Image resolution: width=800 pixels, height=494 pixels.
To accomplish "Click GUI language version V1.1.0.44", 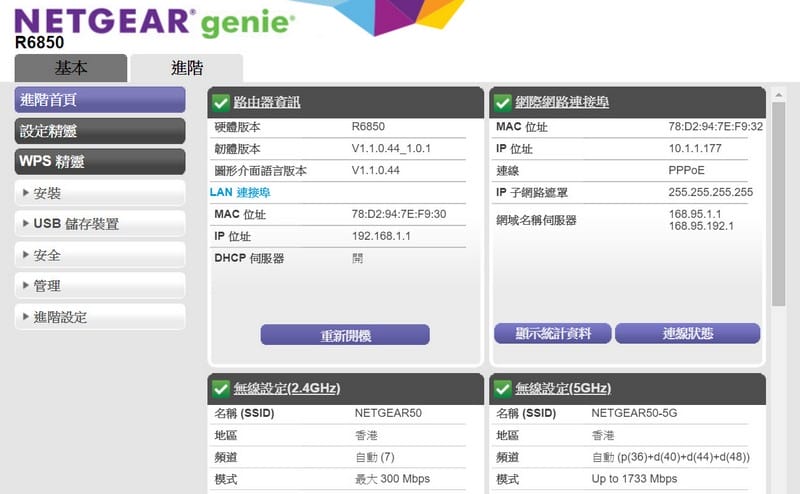I will [376, 170].
